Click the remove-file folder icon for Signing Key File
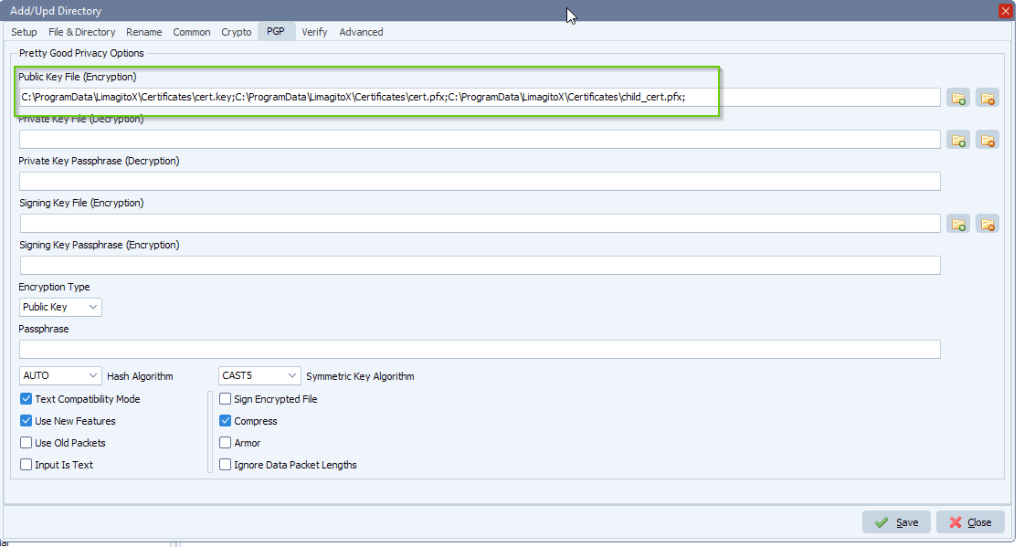Screen dimensions: 1024x547 pos(987,224)
